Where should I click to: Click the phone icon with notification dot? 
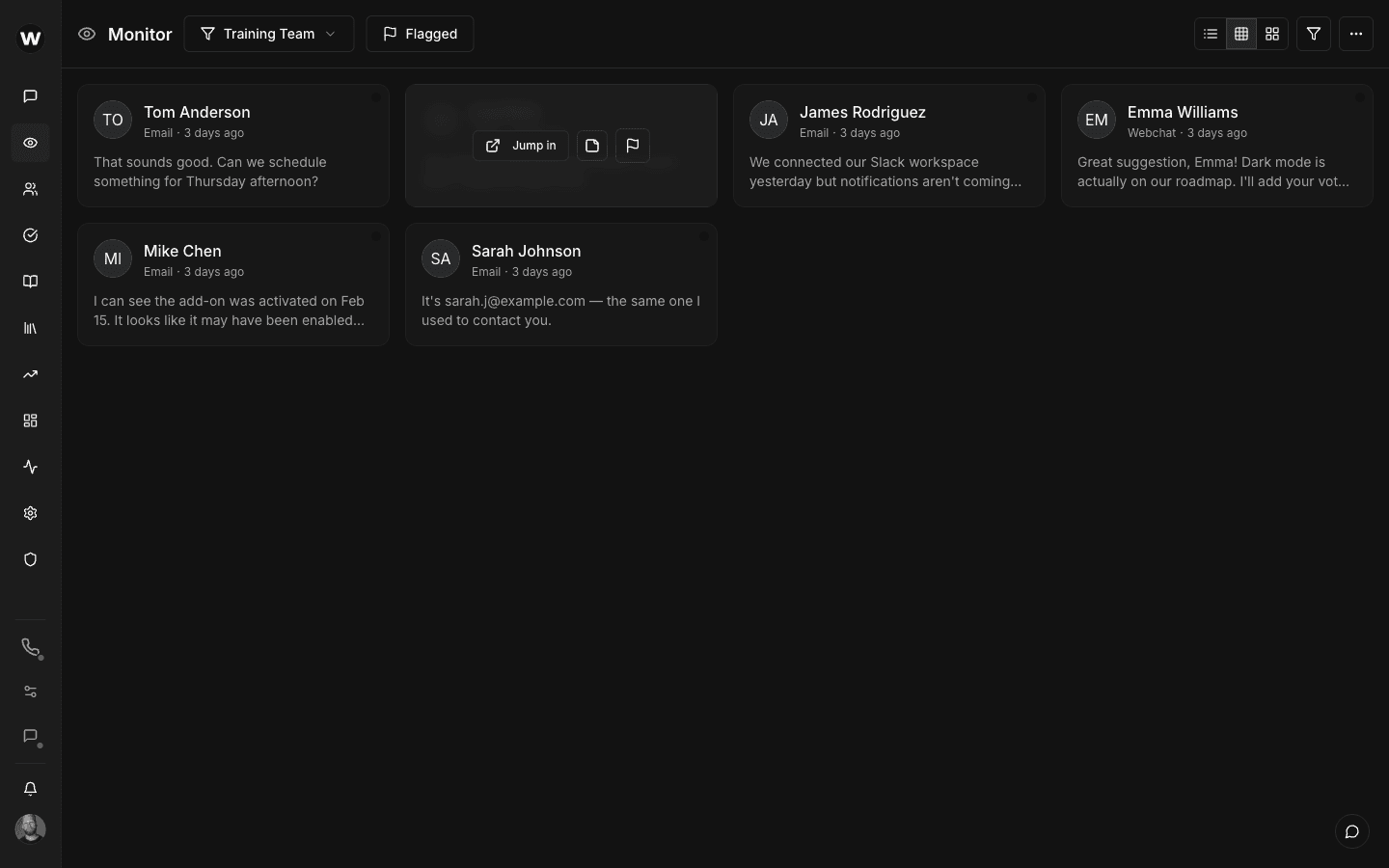pos(30,648)
